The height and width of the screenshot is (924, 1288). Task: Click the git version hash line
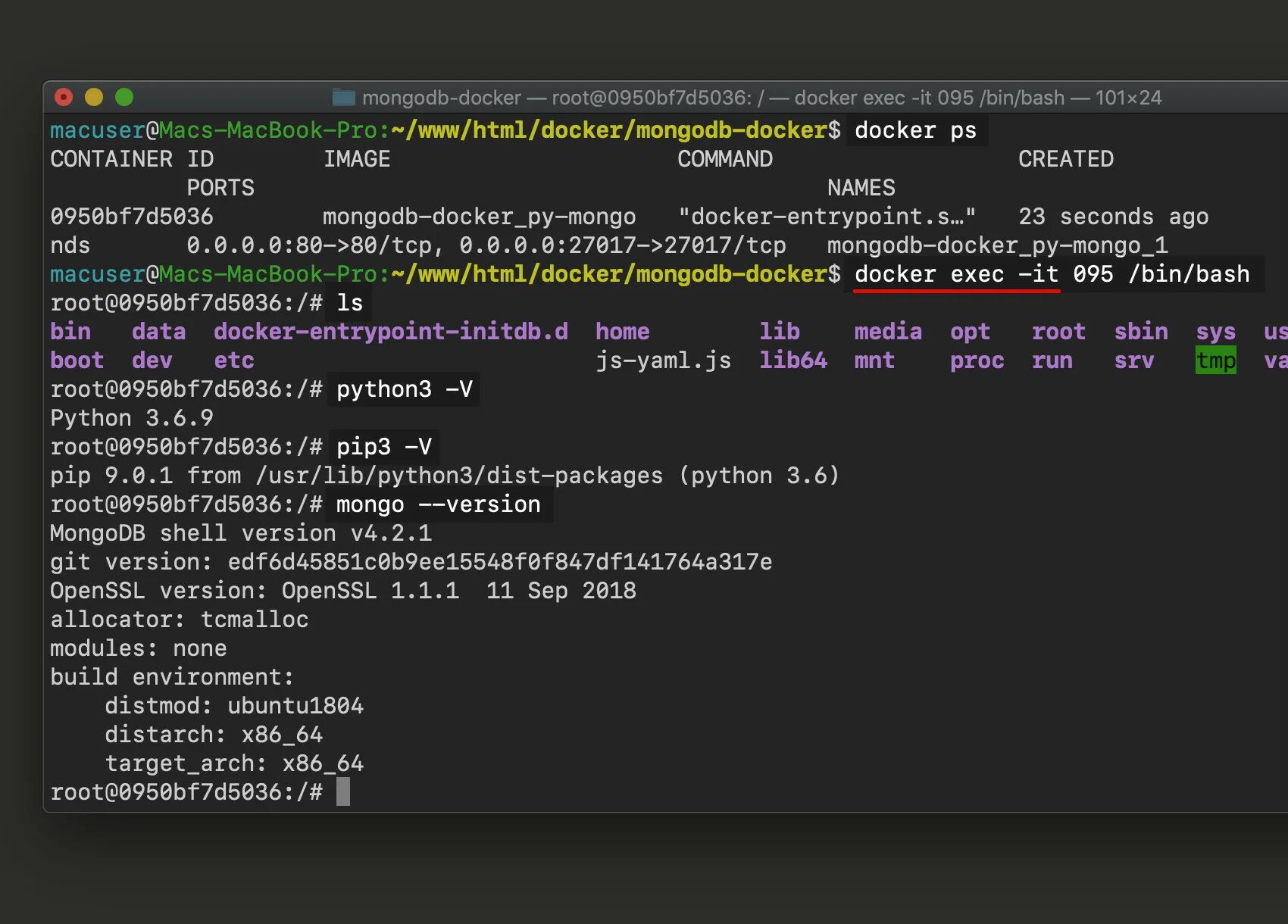(411, 562)
